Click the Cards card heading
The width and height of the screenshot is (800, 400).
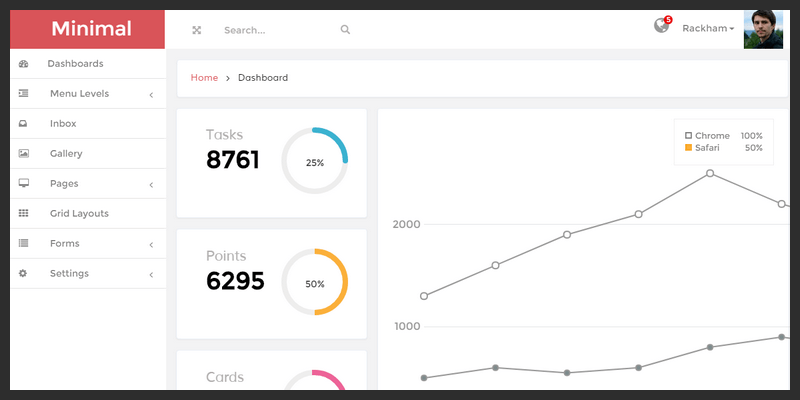pyautogui.click(x=224, y=377)
